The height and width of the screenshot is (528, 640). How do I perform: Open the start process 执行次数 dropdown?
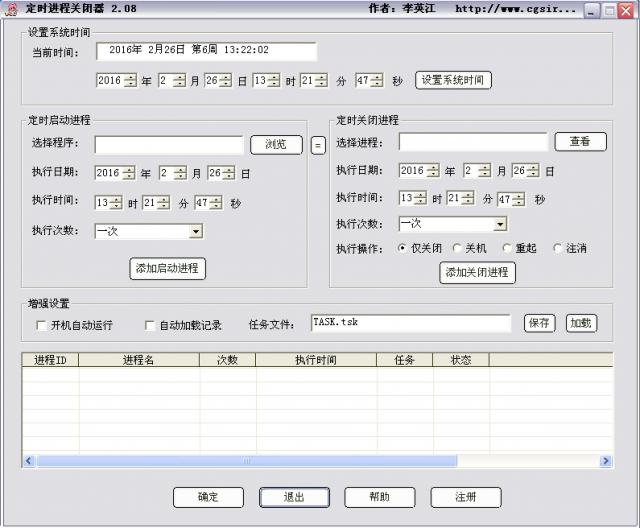(196, 231)
